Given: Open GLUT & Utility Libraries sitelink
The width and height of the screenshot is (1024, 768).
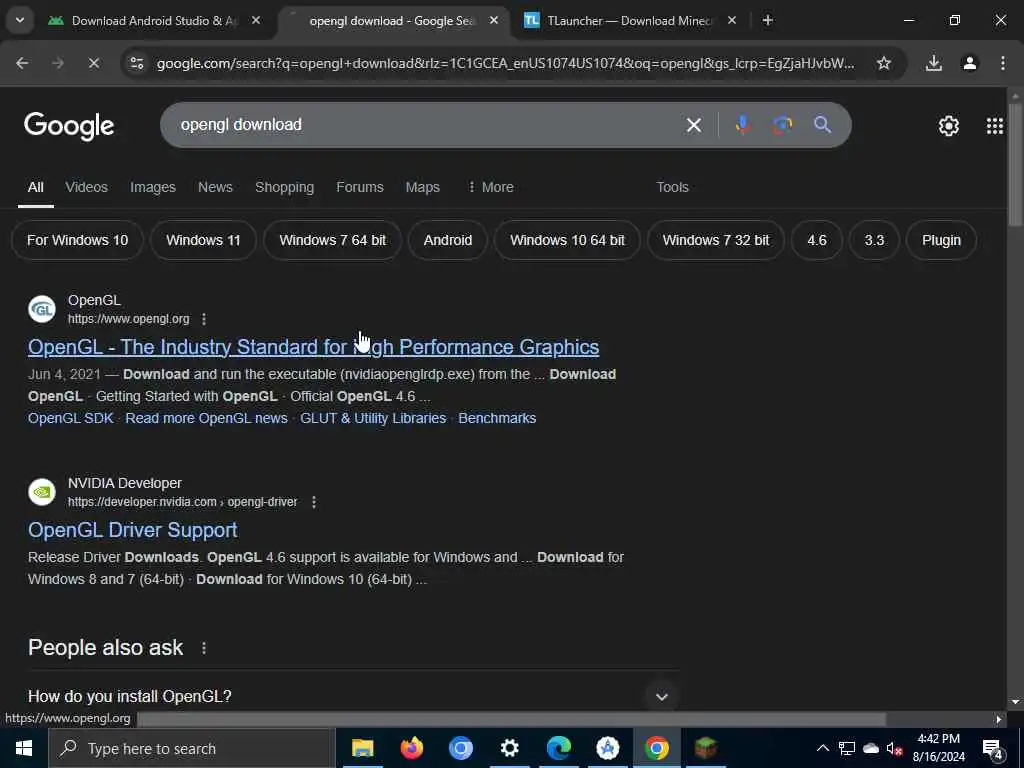Looking at the screenshot, I should click(x=373, y=418).
